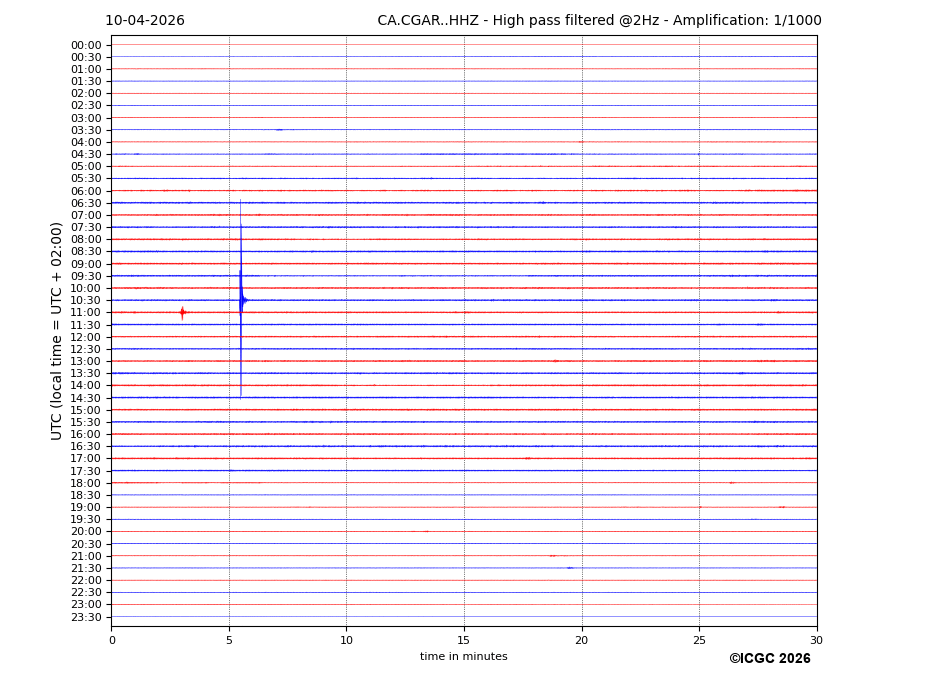The width and height of the screenshot is (927, 696).
Task: Click the date label 10-04-2026
Action: (x=145, y=21)
